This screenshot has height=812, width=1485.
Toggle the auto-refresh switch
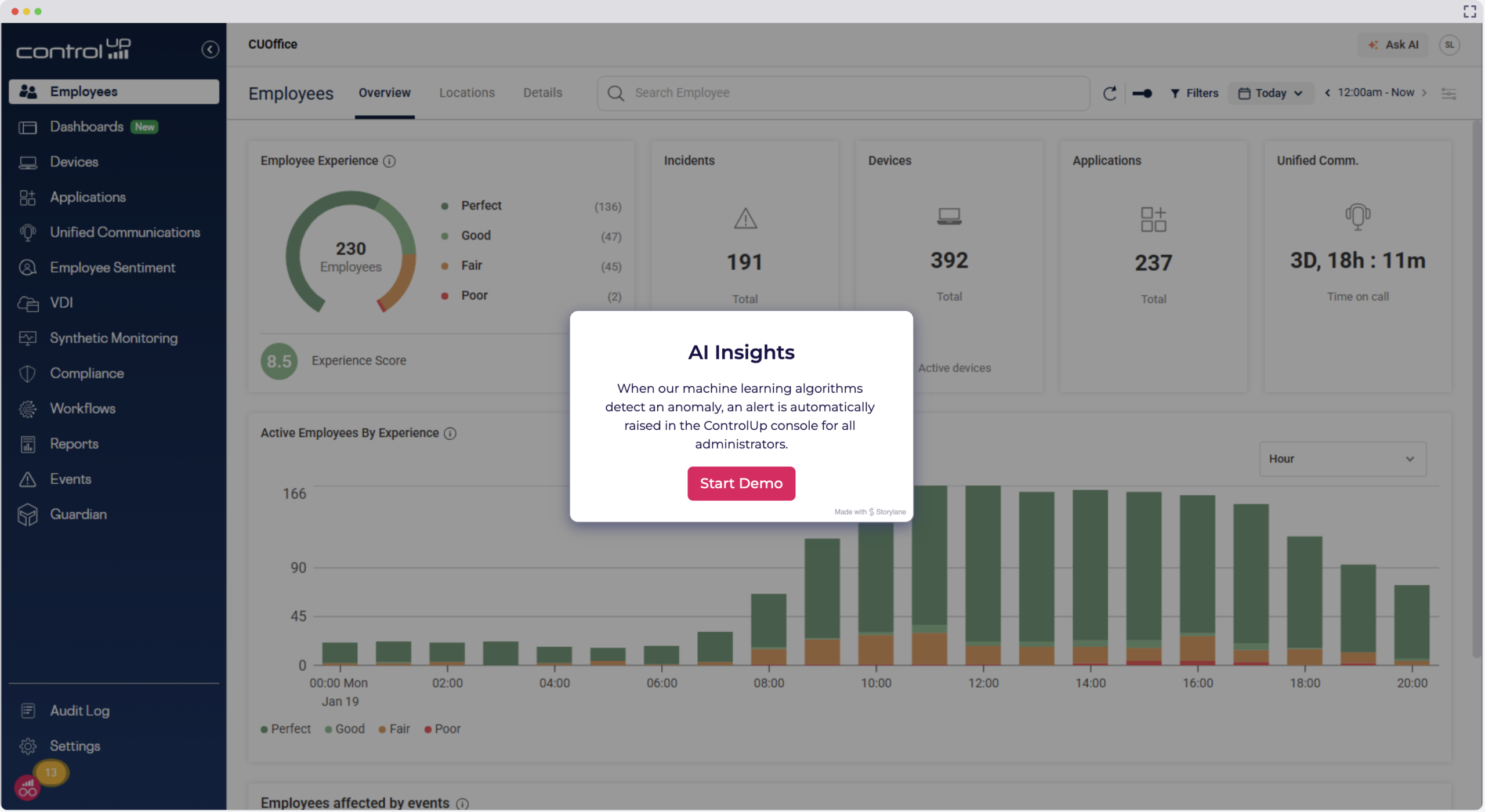1142,93
